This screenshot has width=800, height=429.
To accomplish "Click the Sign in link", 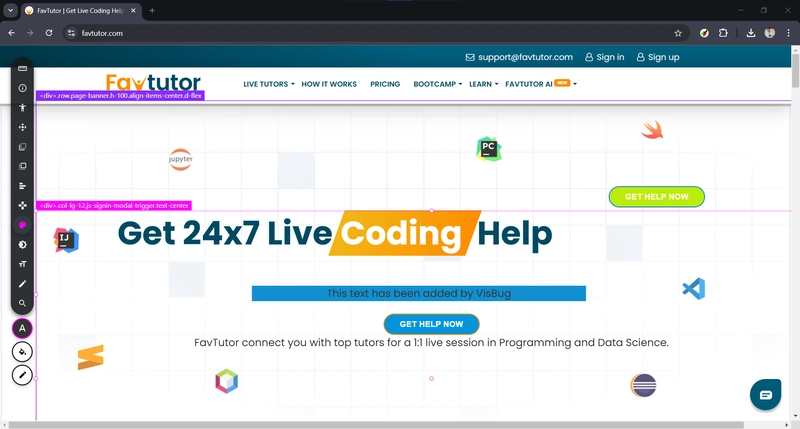I will click(x=605, y=57).
